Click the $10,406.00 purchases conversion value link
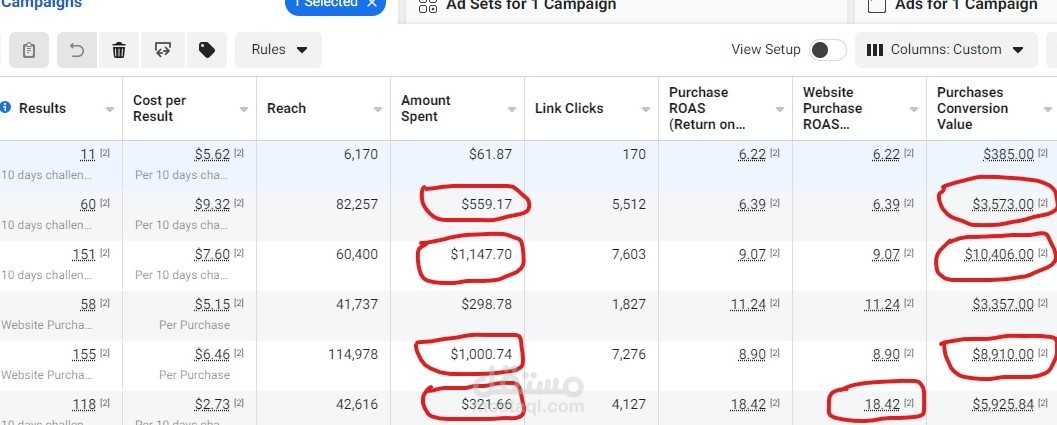Screen dimensions: 1057x425 pos(999,255)
